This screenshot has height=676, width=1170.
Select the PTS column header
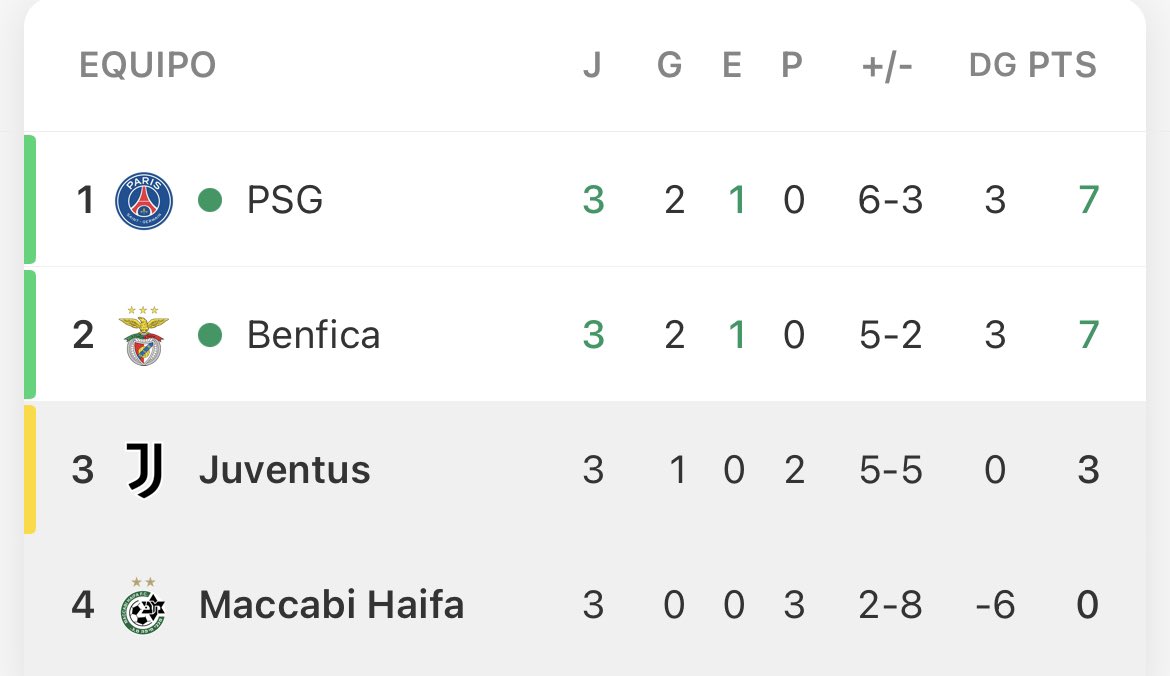click(1063, 65)
